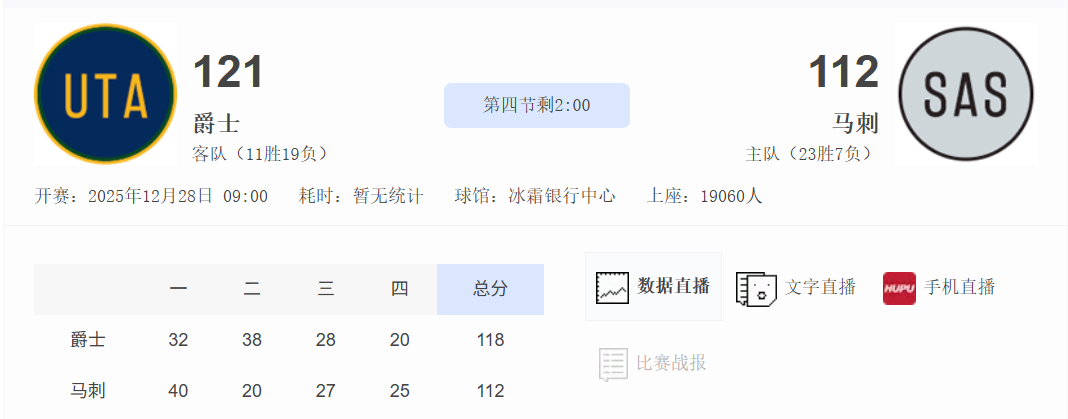The image size is (1068, 419).
Task: Click 客队（11胜19负）record text
Action: click(x=260, y=154)
